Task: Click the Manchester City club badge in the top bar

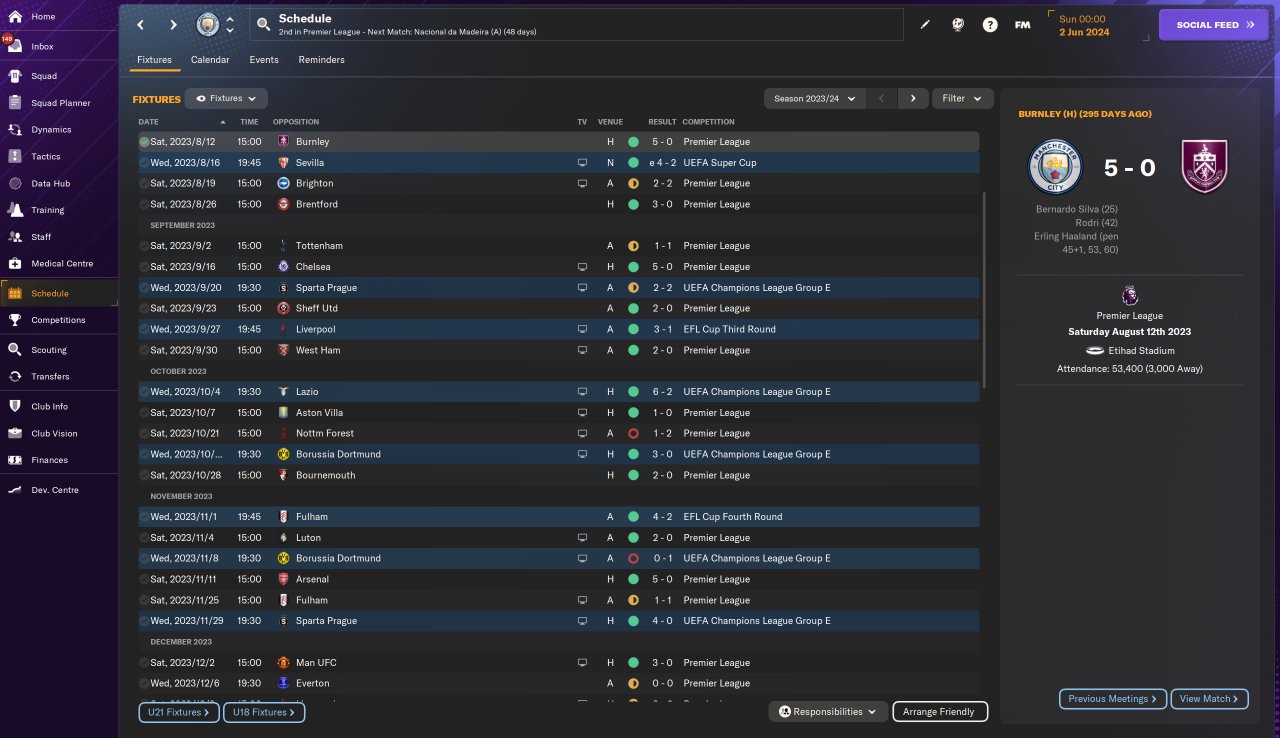Action: click(x=208, y=24)
